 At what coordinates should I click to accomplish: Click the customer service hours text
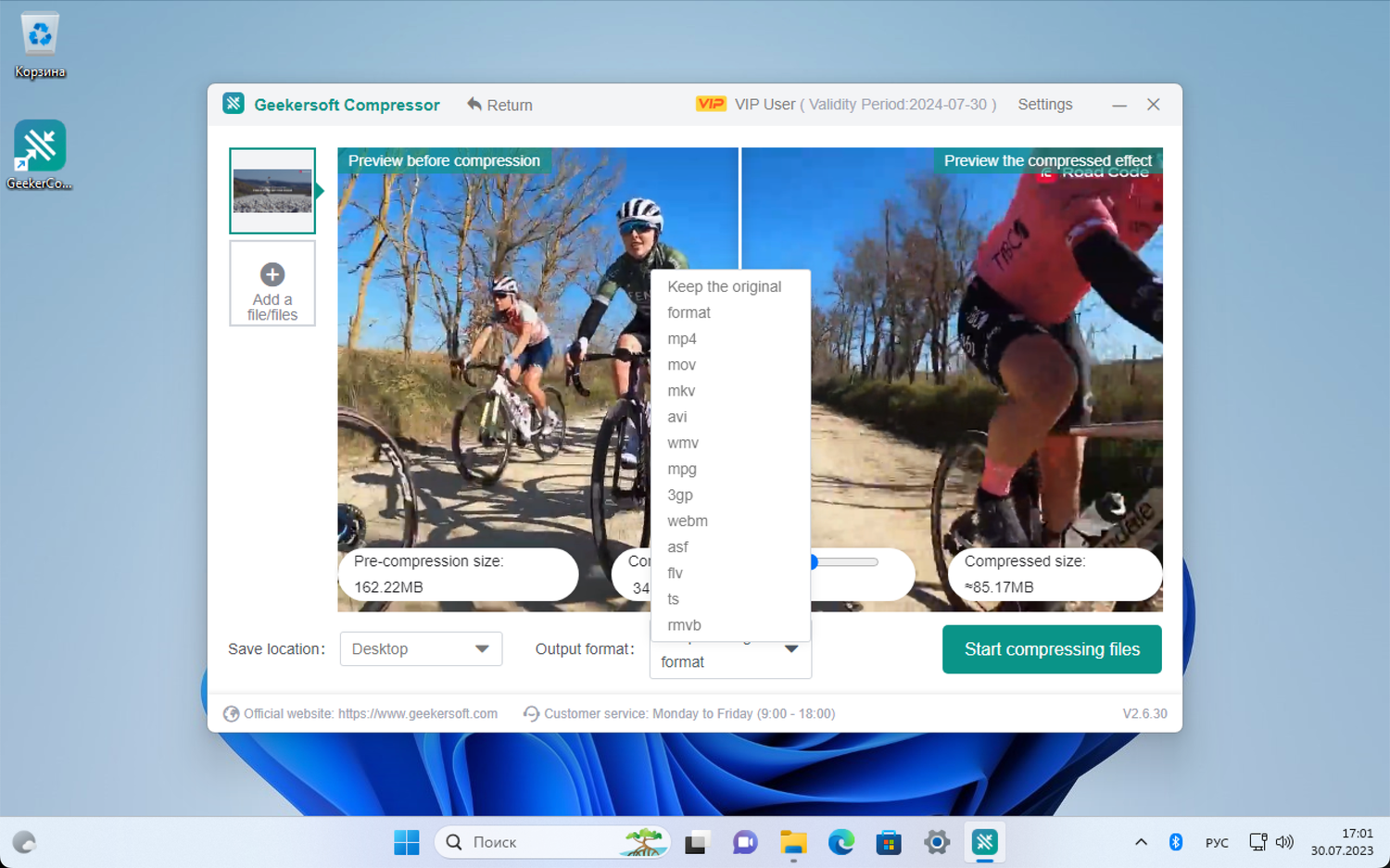pyautogui.click(x=689, y=713)
